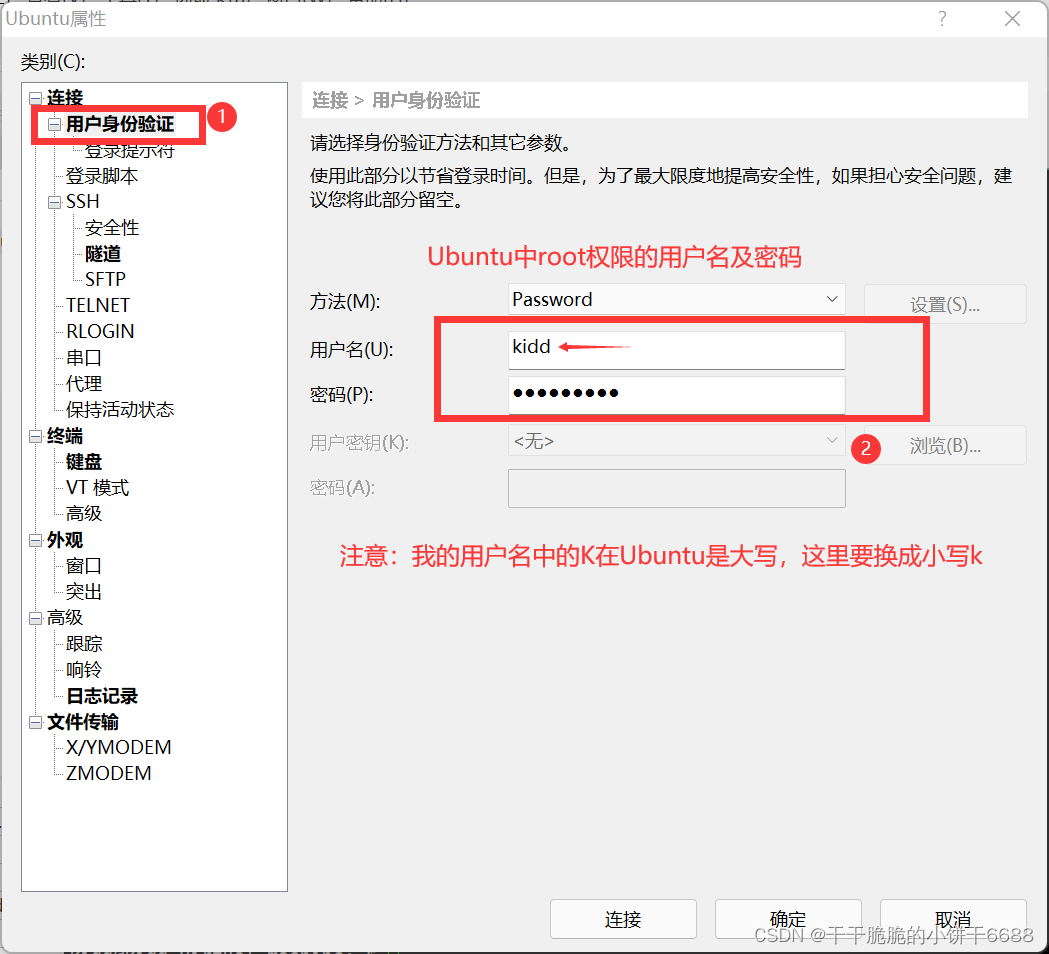Select 文件传输 category
The image size is (1049, 954).
[x=82, y=723]
